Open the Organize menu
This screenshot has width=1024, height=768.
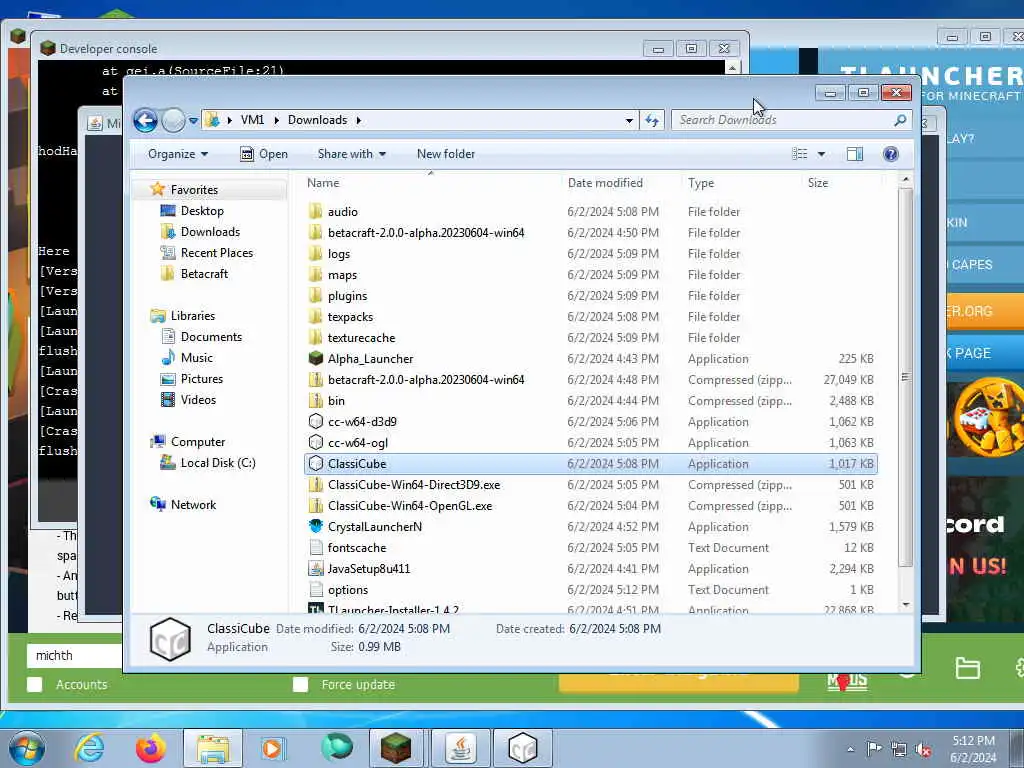(x=178, y=154)
